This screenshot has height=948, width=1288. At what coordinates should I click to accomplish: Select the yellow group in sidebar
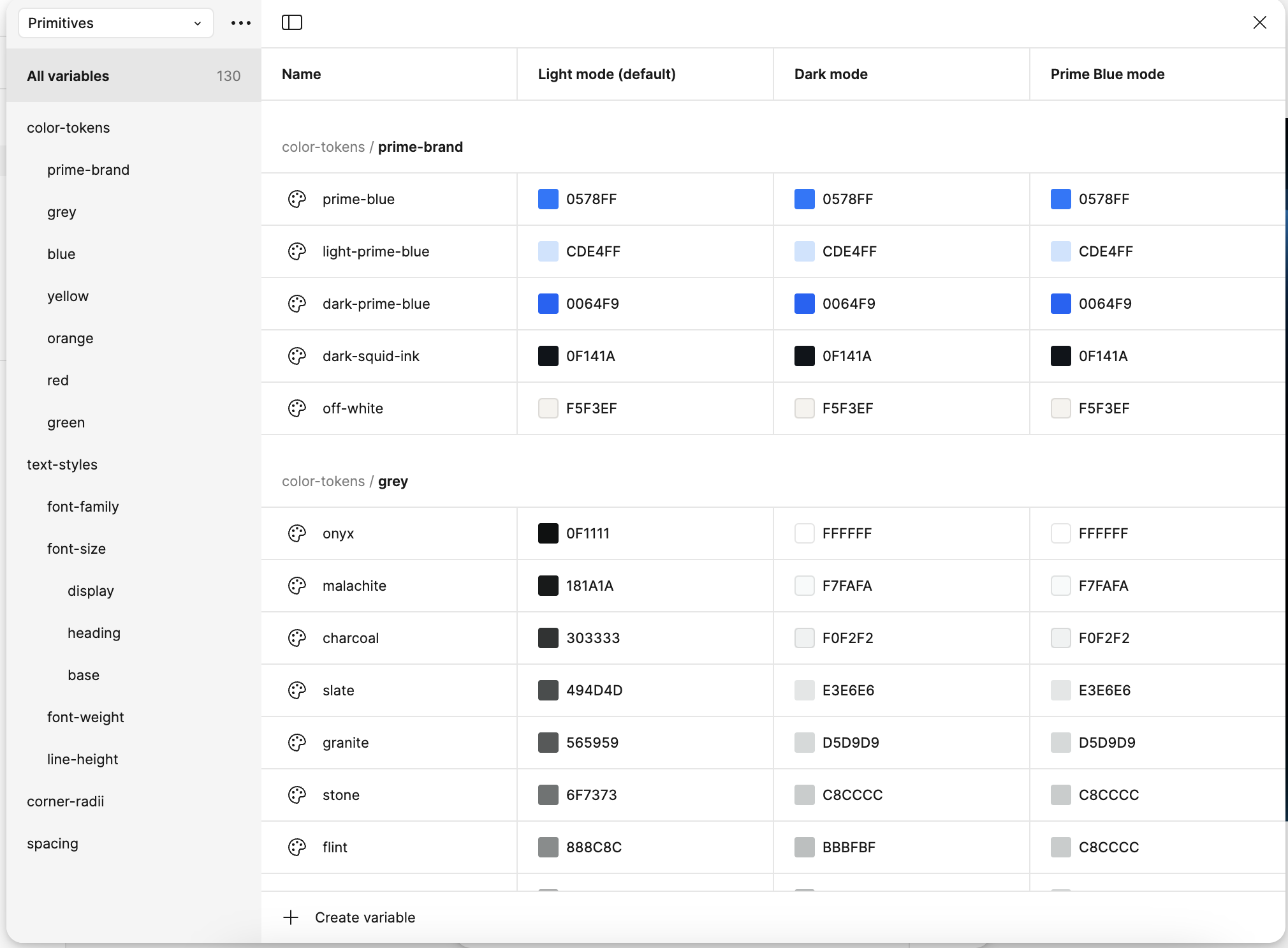68,296
